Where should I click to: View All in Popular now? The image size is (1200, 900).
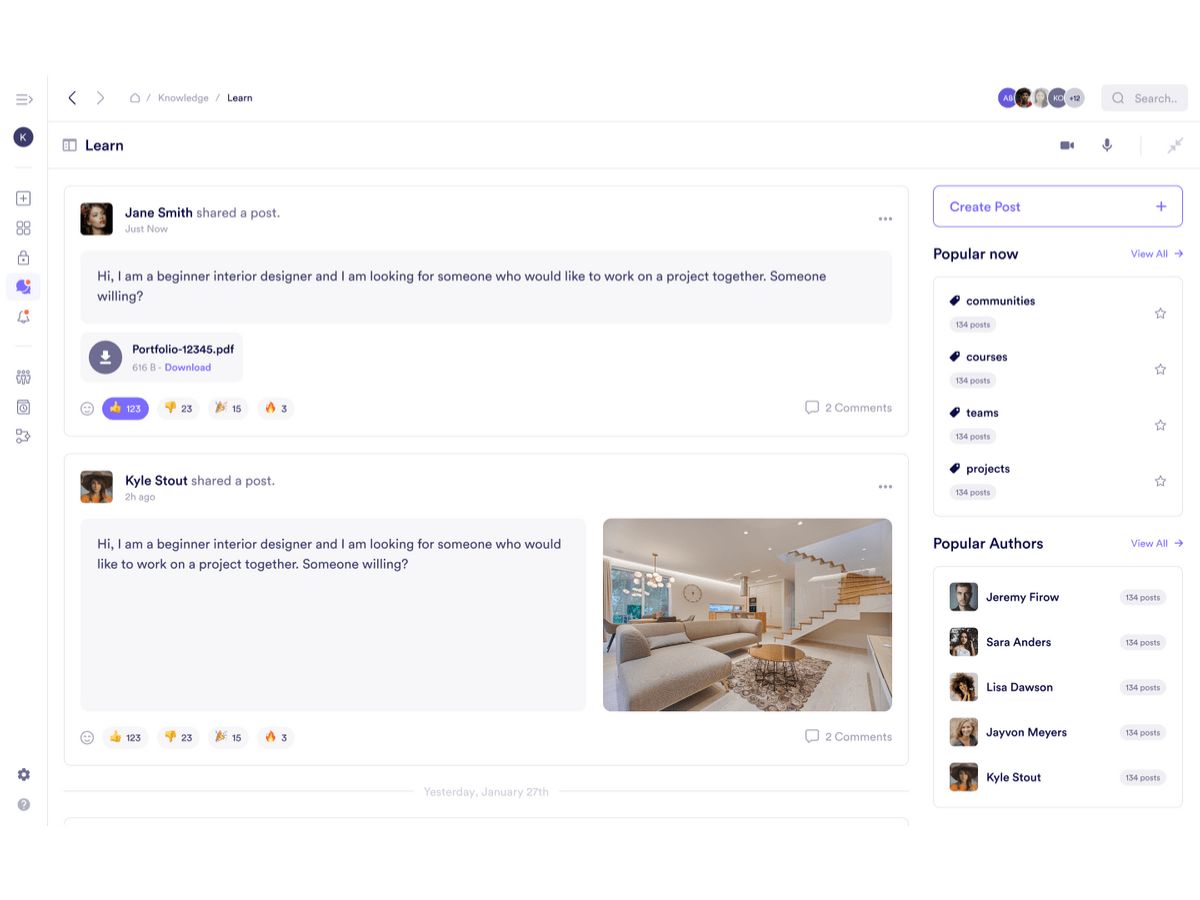(1157, 254)
